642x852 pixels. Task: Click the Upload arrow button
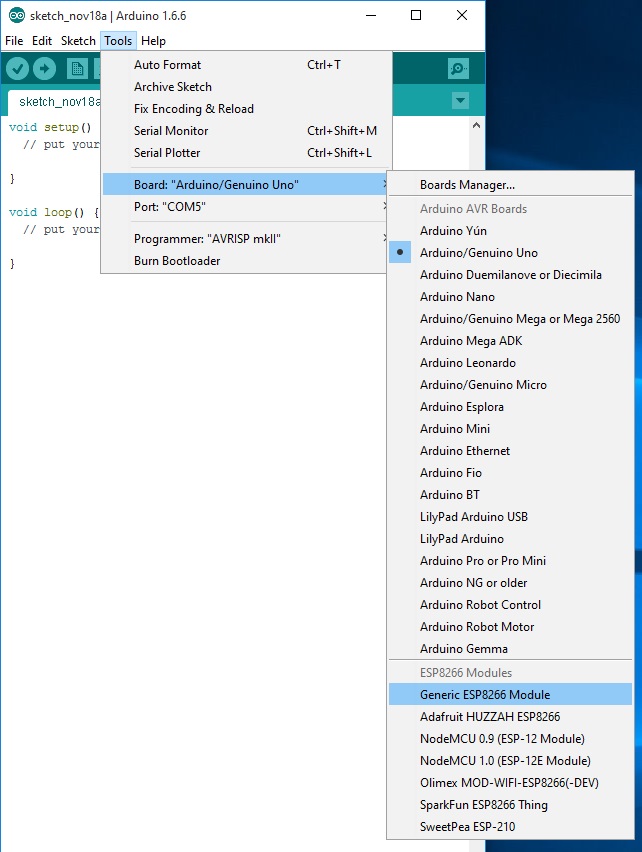click(x=45, y=68)
